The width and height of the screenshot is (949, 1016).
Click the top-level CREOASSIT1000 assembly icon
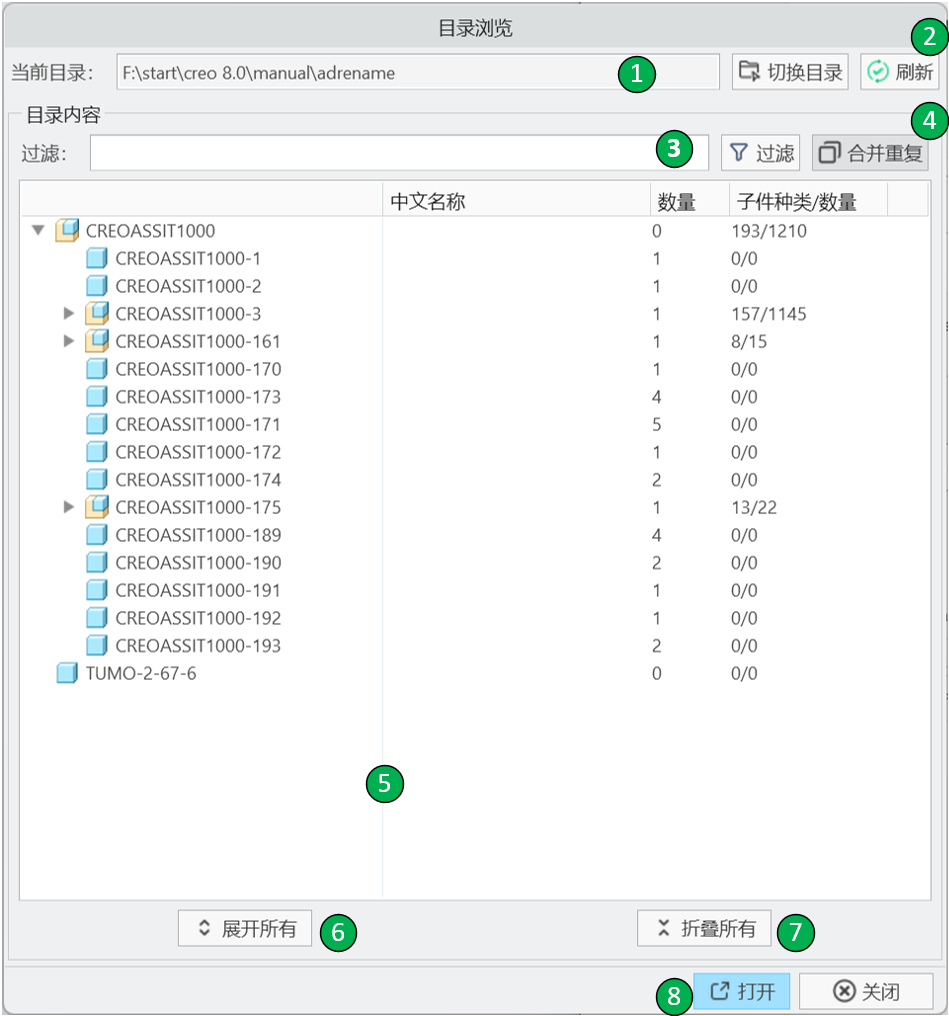[x=67, y=231]
